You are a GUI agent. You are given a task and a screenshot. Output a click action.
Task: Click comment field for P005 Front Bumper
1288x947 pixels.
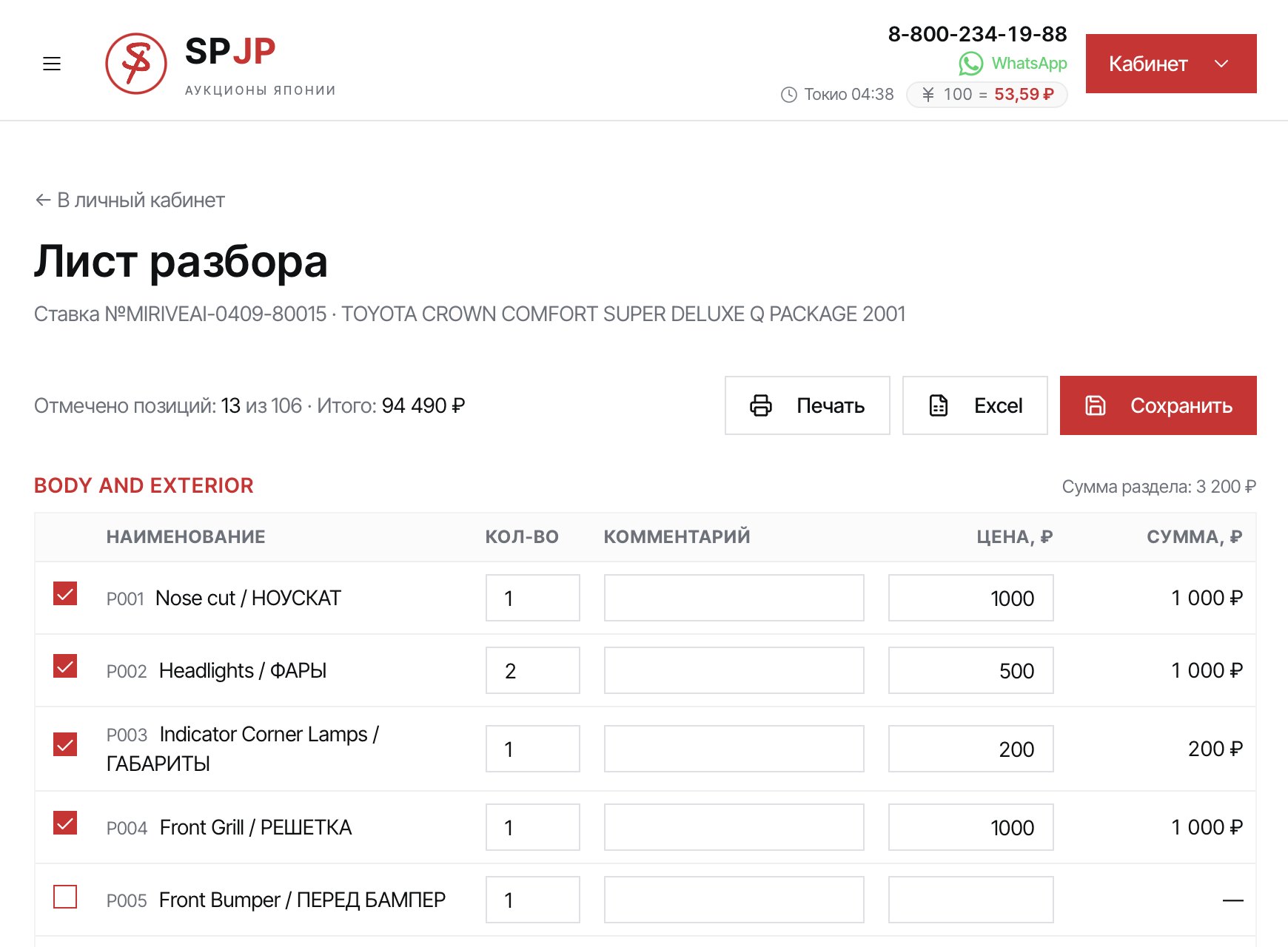point(734,900)
